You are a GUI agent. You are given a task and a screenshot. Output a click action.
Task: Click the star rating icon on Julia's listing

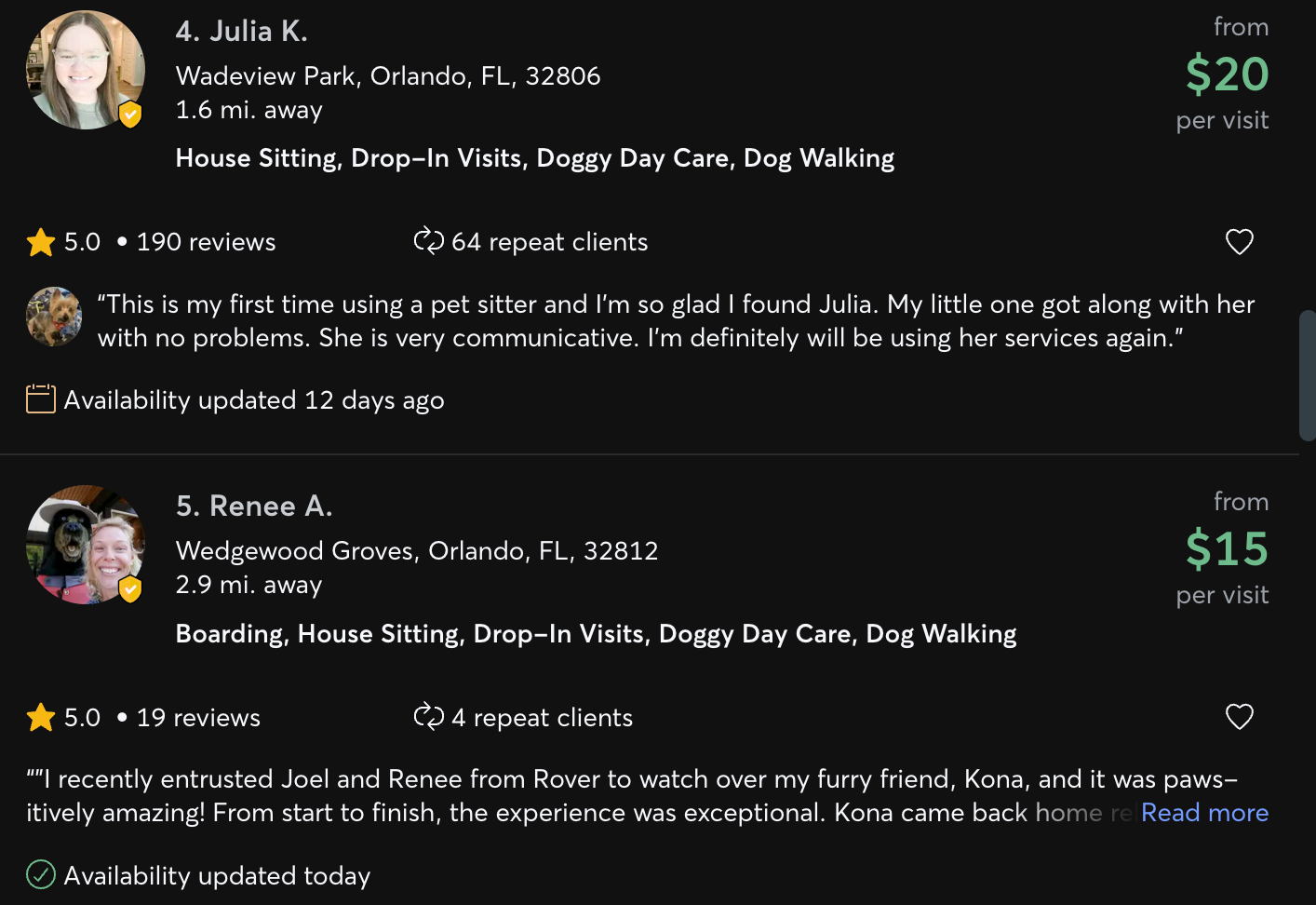(40, 241)
